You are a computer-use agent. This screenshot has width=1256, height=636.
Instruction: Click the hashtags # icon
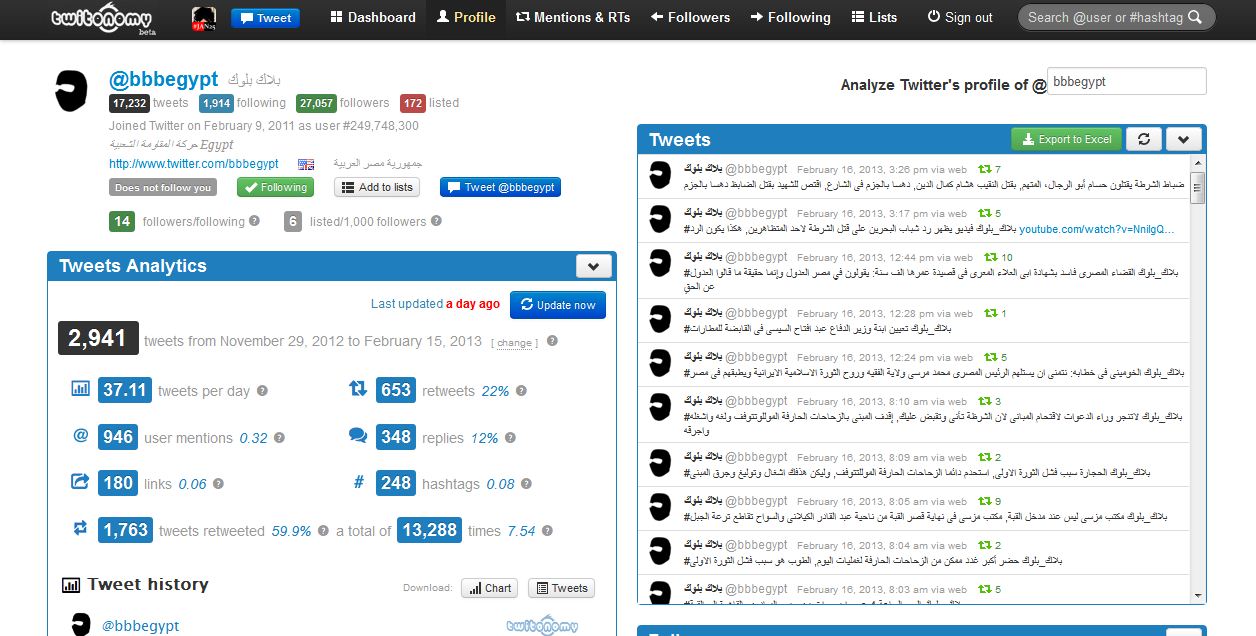tap(359, 482)
